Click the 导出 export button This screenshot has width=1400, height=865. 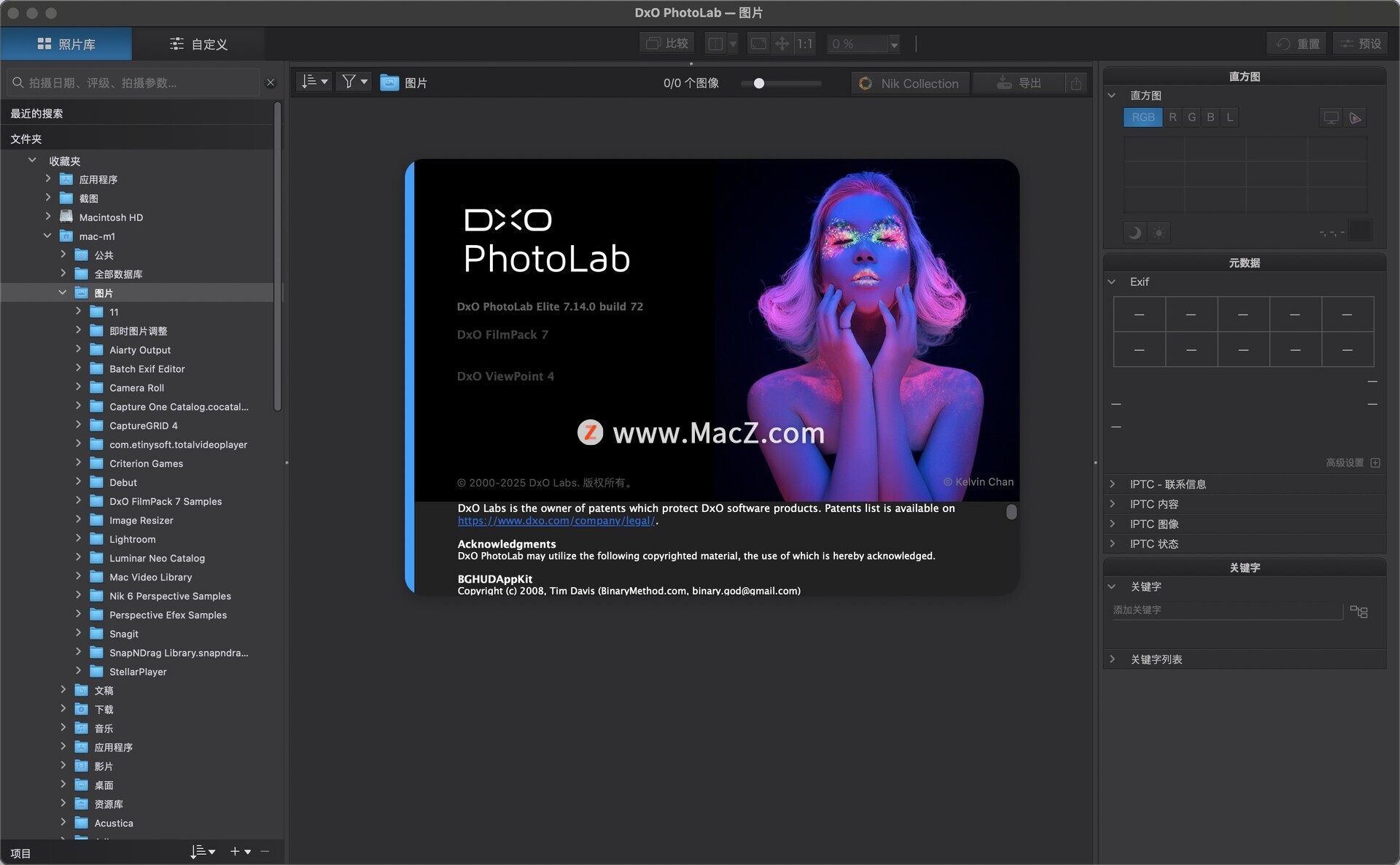point(1019,83)
